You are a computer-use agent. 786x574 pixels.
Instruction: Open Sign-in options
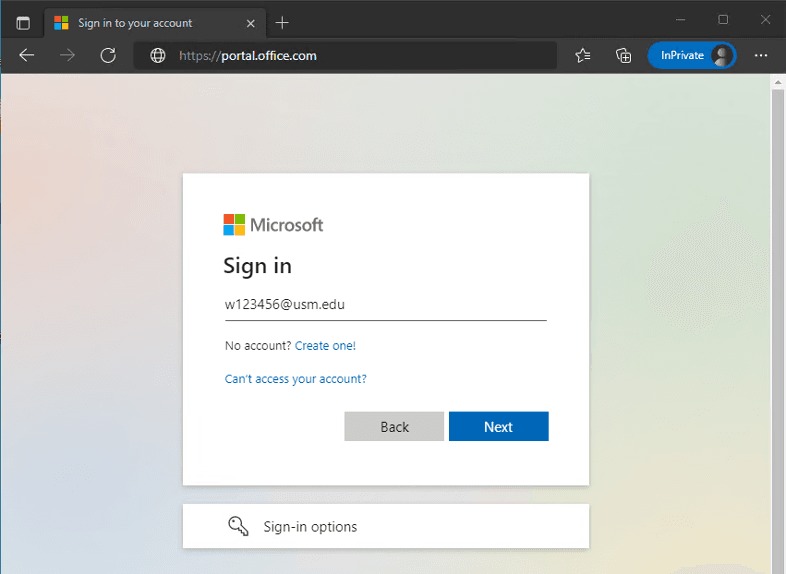click(x=386, y=526)
